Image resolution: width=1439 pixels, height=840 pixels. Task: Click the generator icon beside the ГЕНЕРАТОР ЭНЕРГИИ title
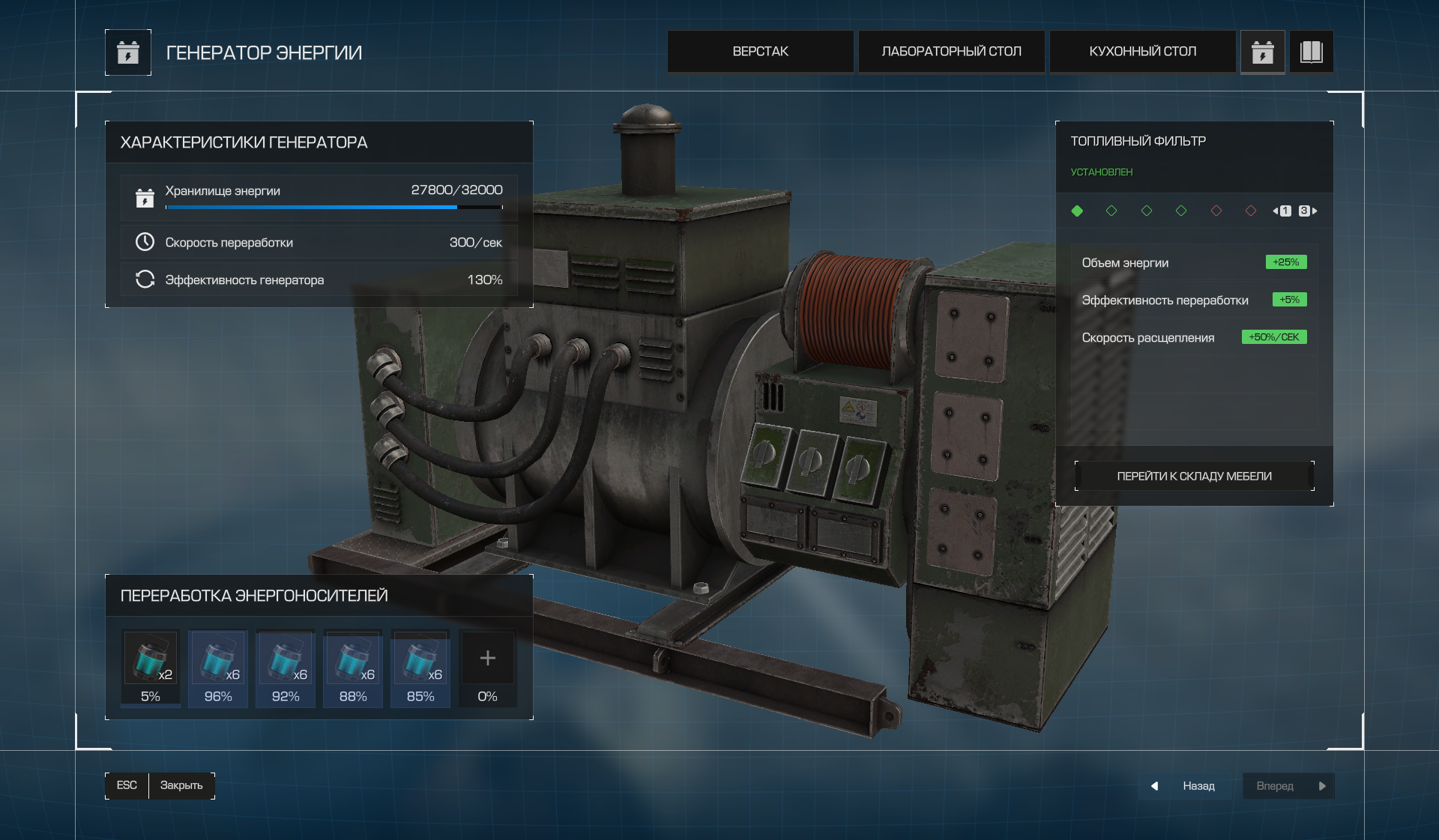(128, 52)
